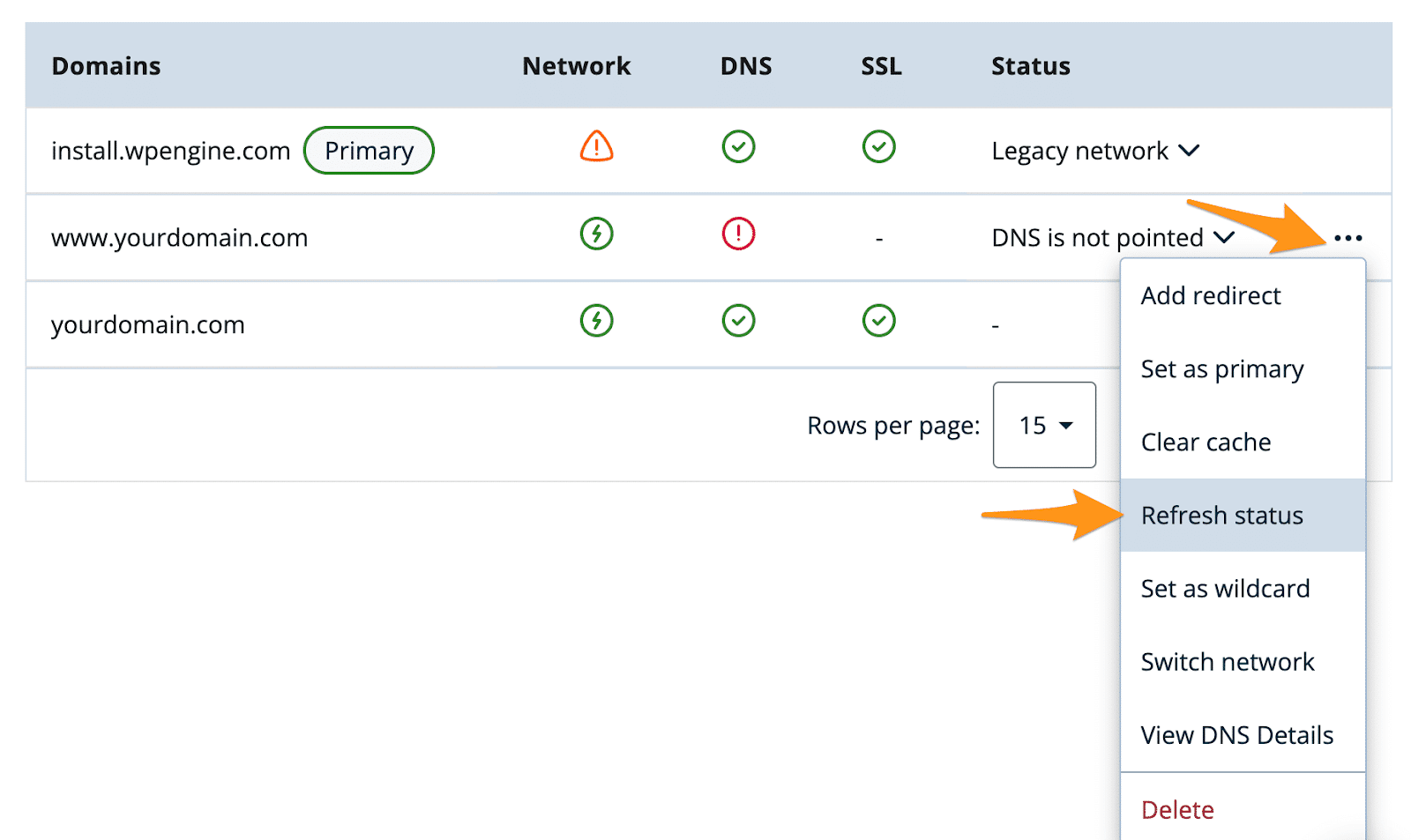Choose Add redirect from the actions menu

(x=1210, y=295)
